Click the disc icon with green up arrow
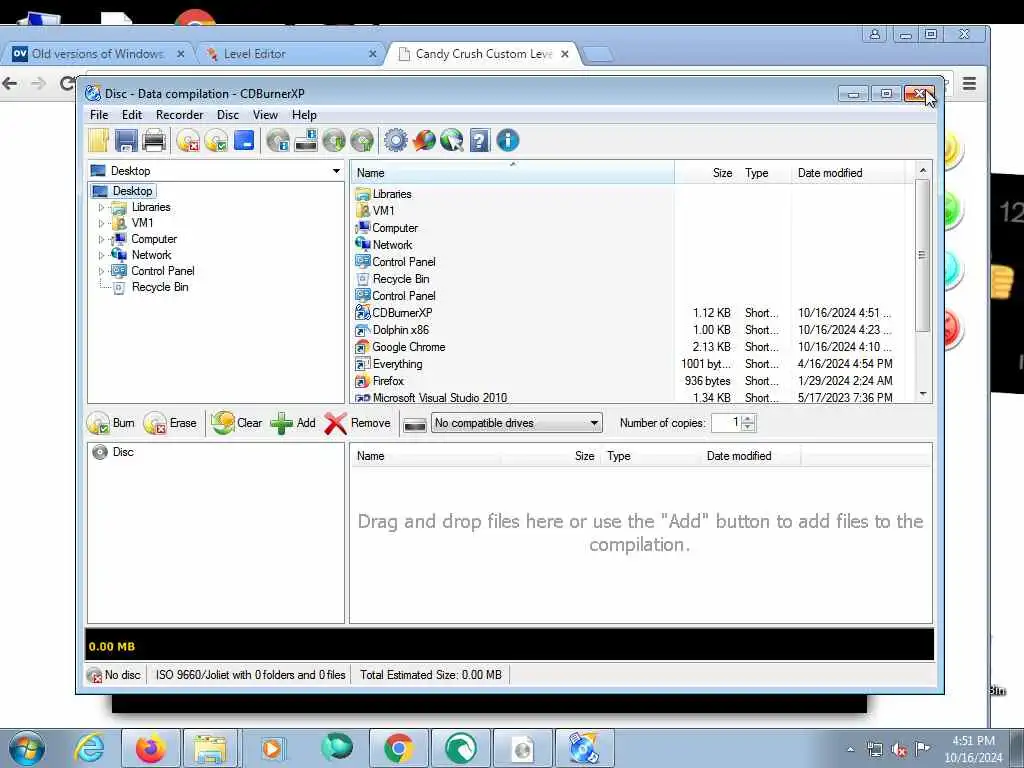This screenshot has width=1024, height=768. [x=362, y=140]
